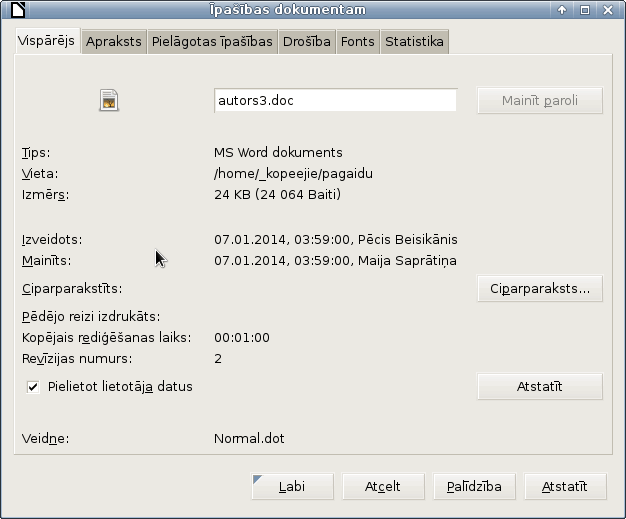The width and height of the screenshot is (626, 519).
Task: Confirm with the Labi button
Action: pos(292,486)
